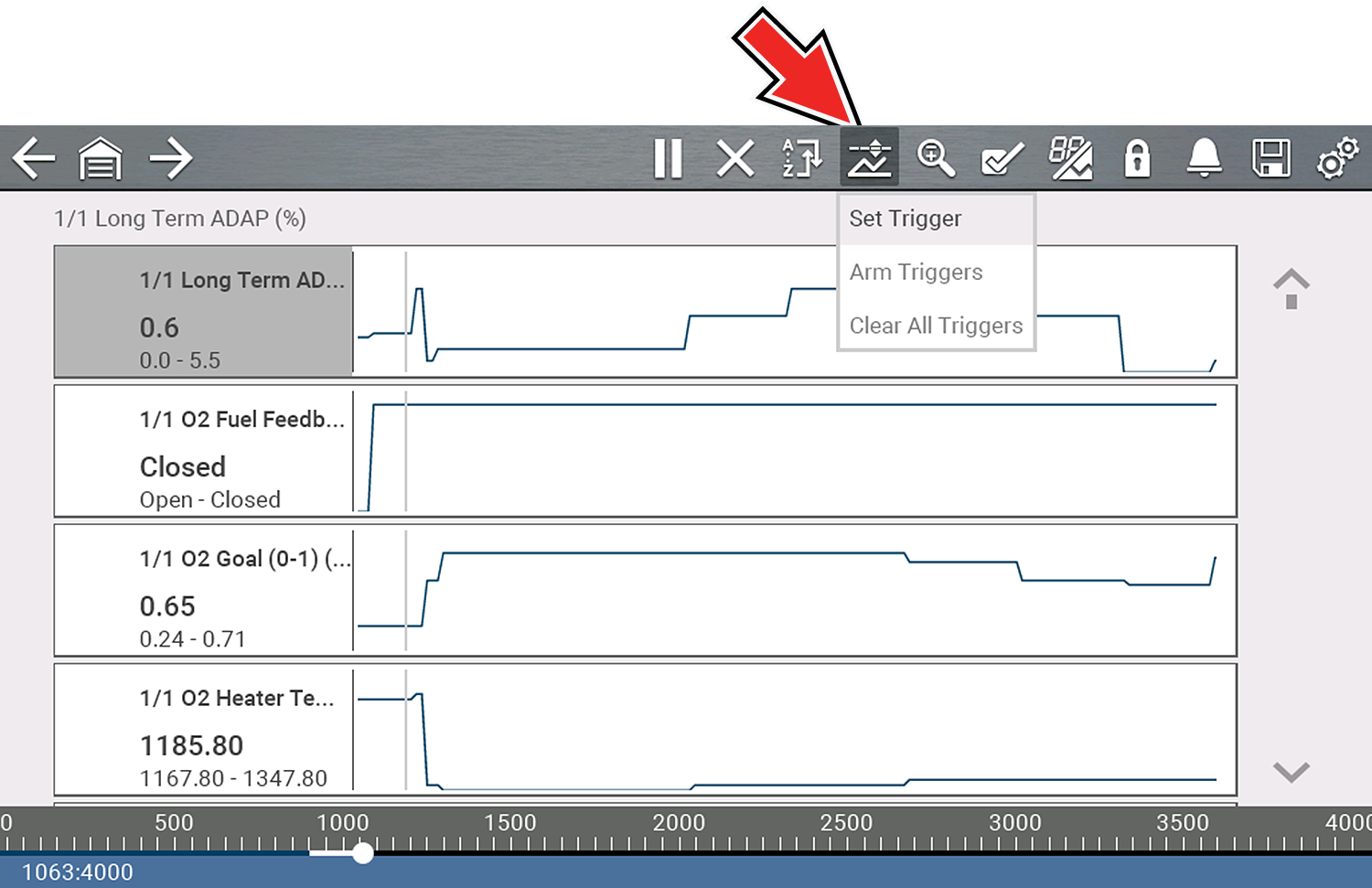This screenshot has height=888, width=1372.
Task: Switch view with the PID/graph icon
Action: coord(1070,158)
